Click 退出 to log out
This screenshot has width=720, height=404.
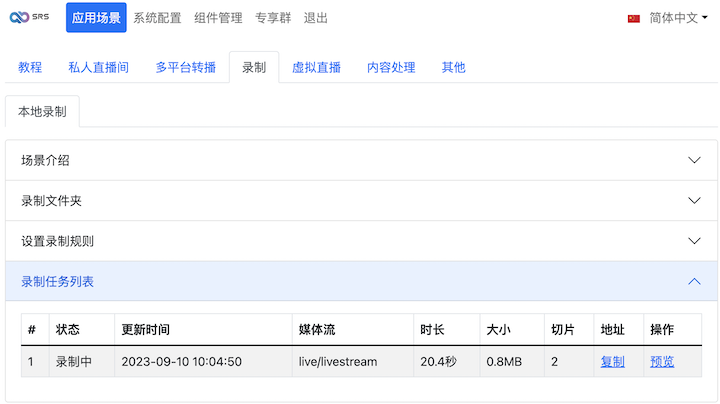point(315,18)
